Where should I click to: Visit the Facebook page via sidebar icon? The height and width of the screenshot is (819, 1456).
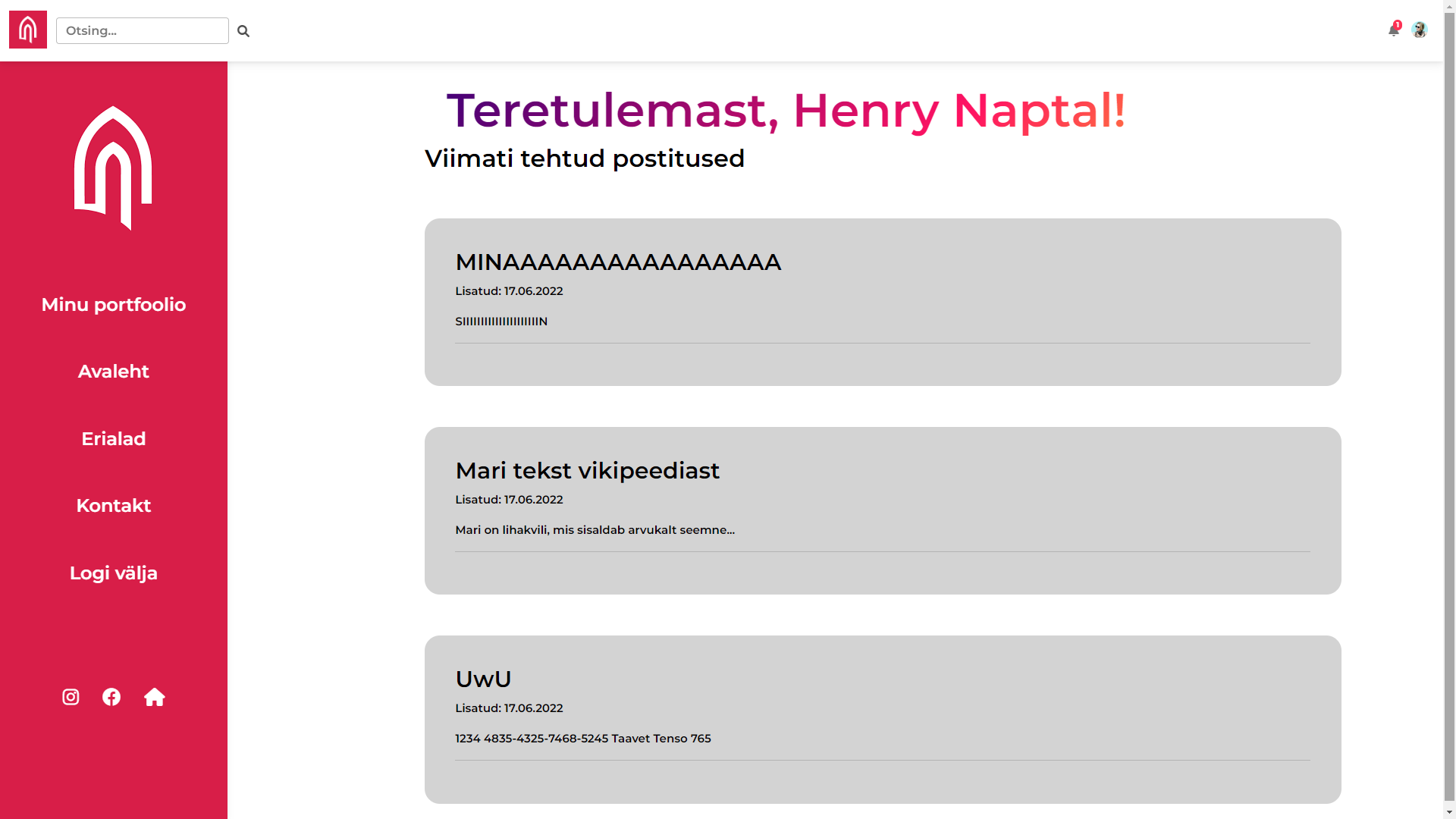tap(111, 697)
